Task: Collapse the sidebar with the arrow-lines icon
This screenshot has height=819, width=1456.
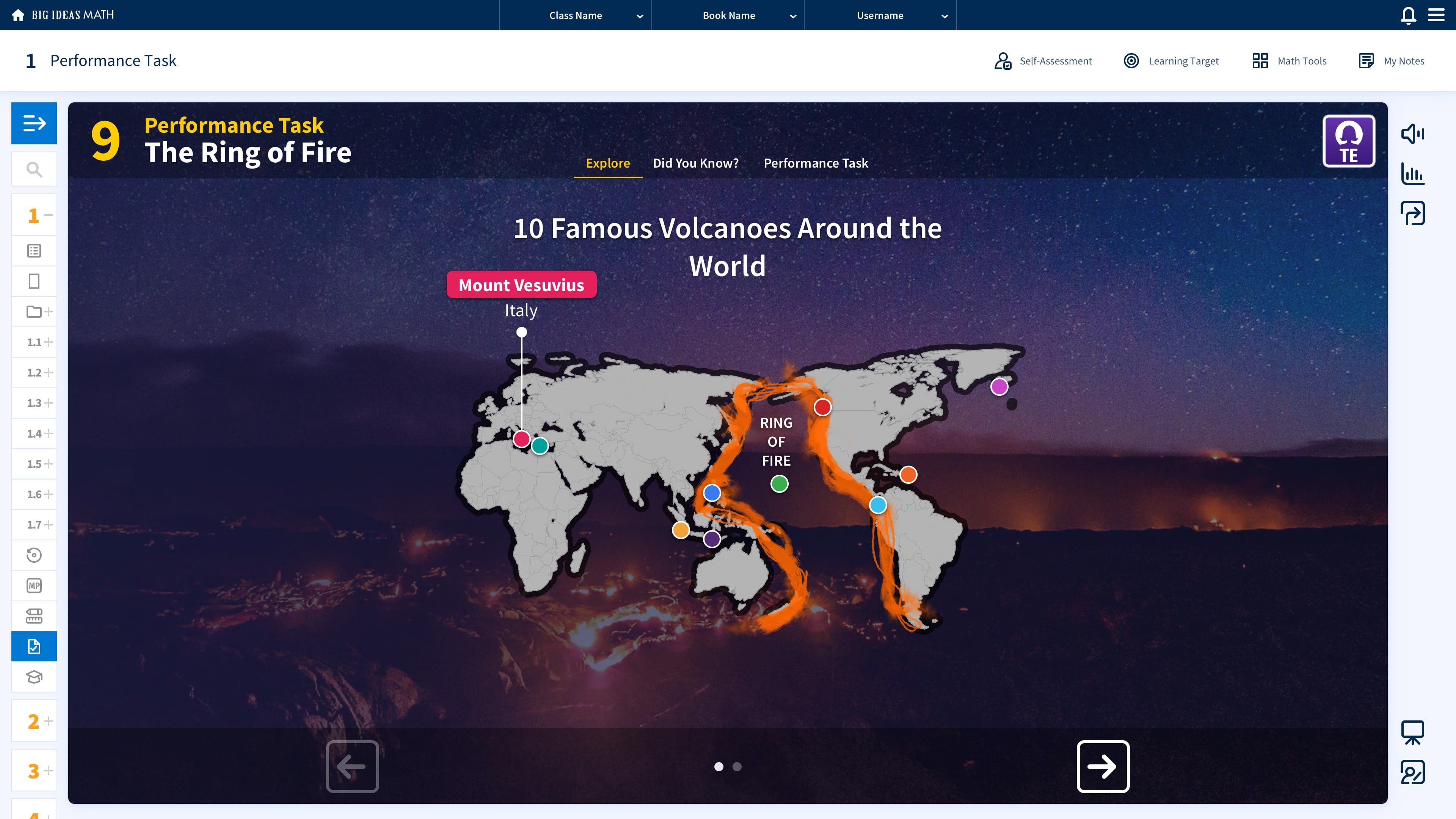Action: pyautogui.click(x=34, y=122)
